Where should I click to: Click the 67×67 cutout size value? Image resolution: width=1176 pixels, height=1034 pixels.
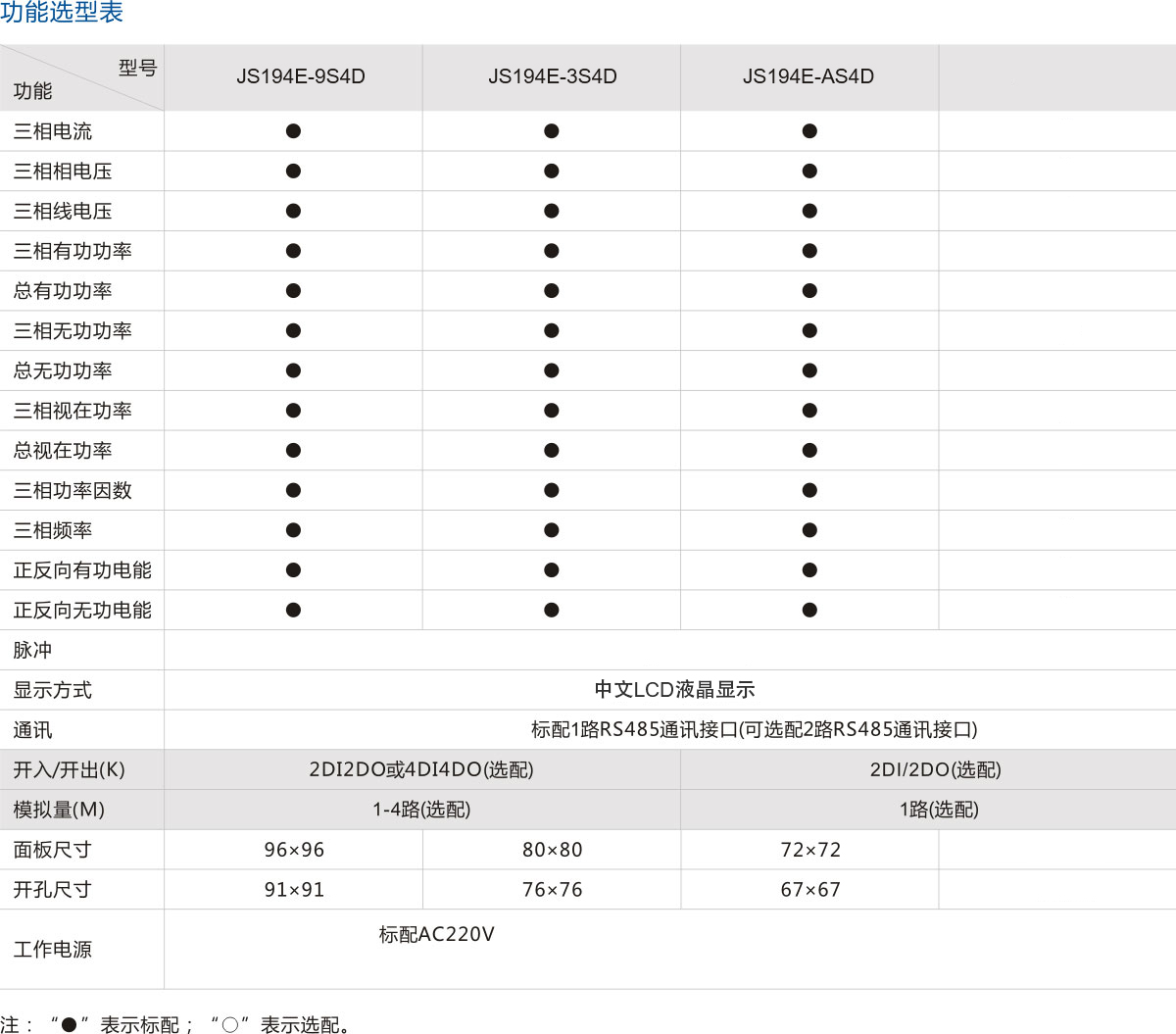click(810, 890)
